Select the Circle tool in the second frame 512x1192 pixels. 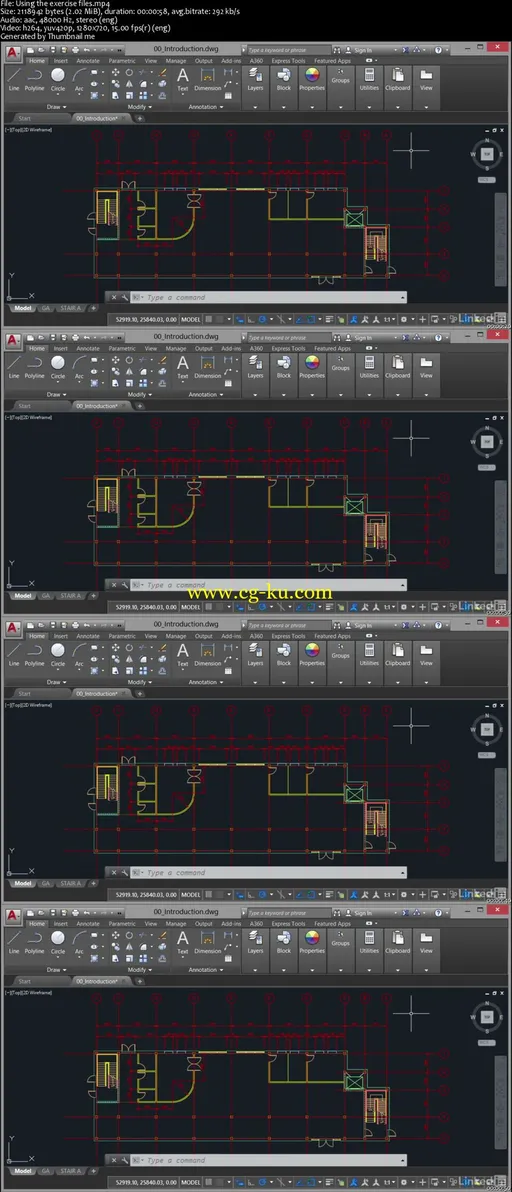pyautogui.click(x=58, y=366)
